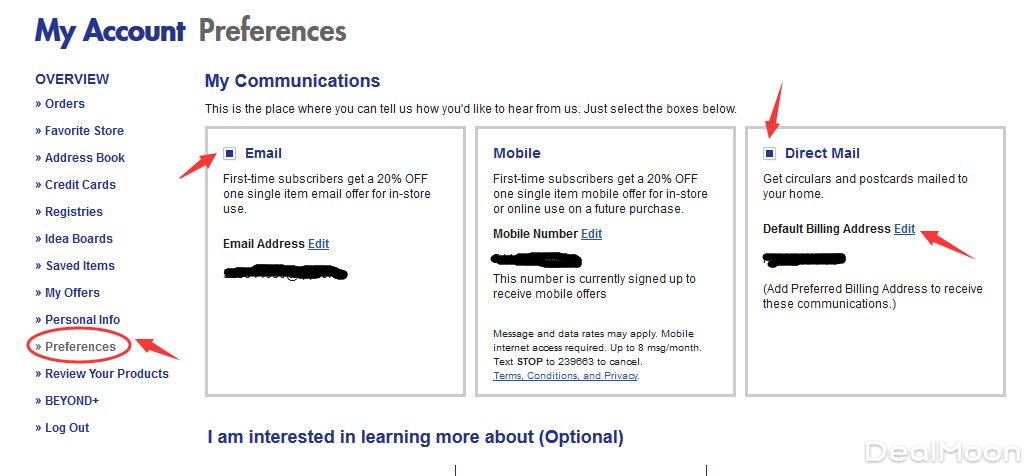Click Log Out
Image resolution: width=1035 pixels, height=476 pixels.
pyautogui.click(x=67, y=428)
